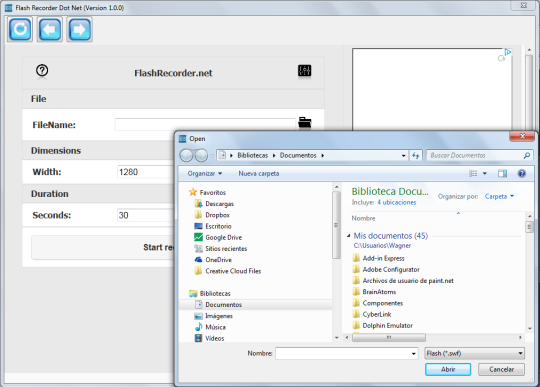The height and width of the screenshot is (387, 540).
Task: Click Documentos in the breadcrumb path
Action: click(298, 156)
